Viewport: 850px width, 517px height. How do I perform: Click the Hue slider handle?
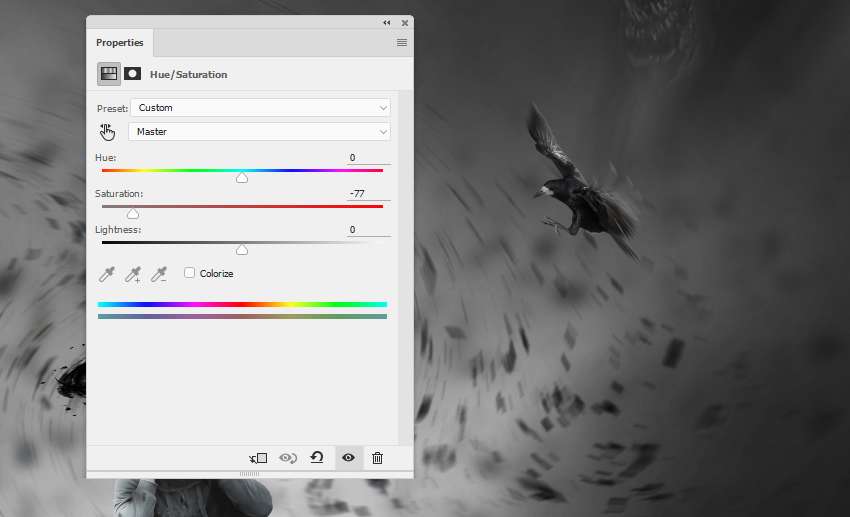242,178
